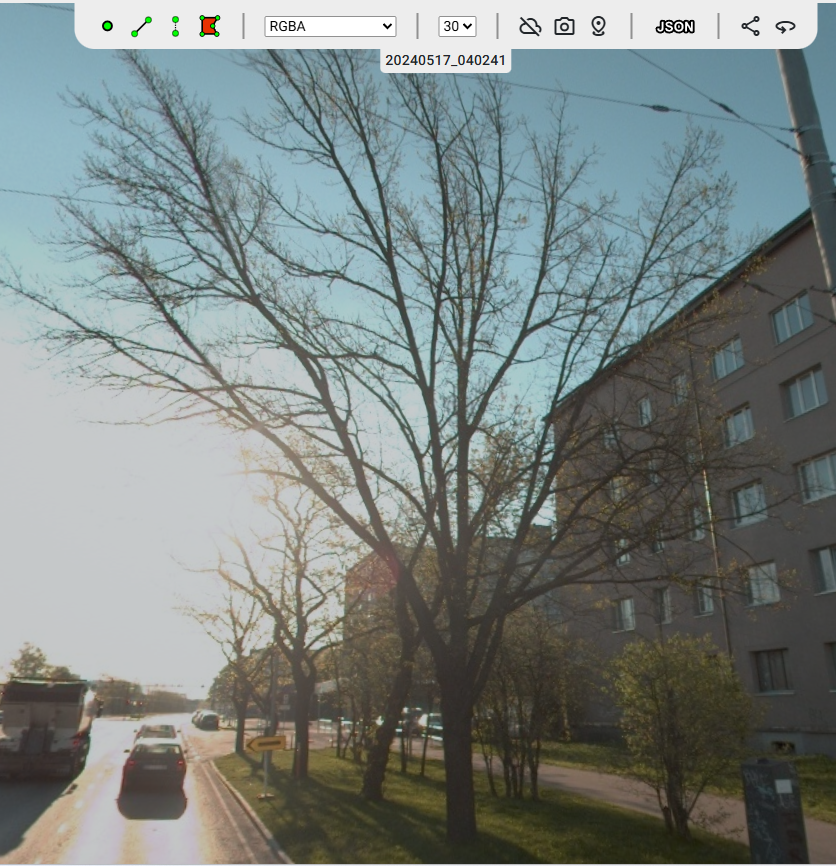
Task: Toggle the crossed-out cloud icon
Action: point(530,26)
